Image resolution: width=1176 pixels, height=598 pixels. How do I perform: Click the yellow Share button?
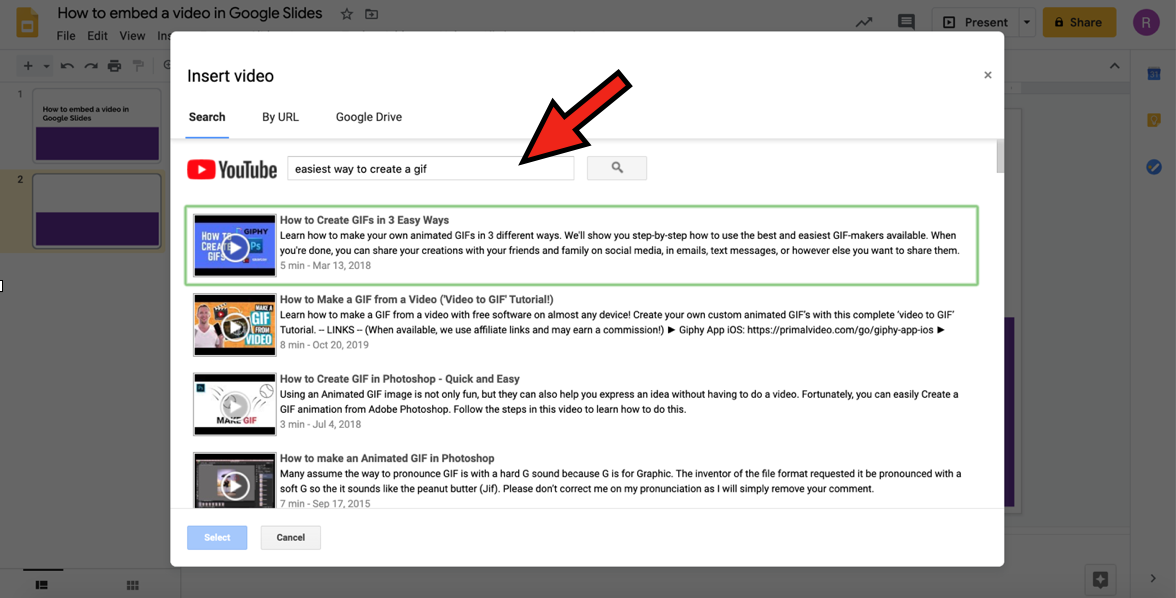(x=1079, y=22)
